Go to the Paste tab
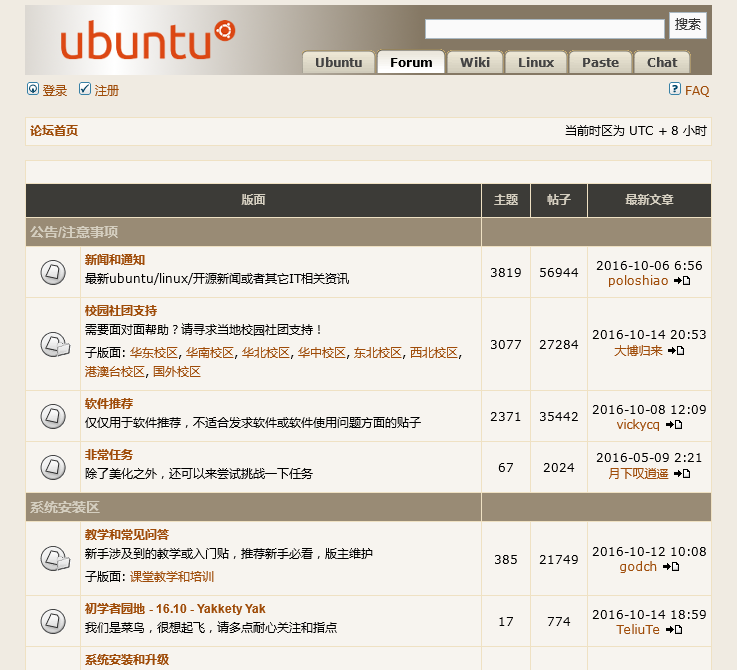Image resolution: width=737 pixels, height=670 pixels. tap(600, 63)
